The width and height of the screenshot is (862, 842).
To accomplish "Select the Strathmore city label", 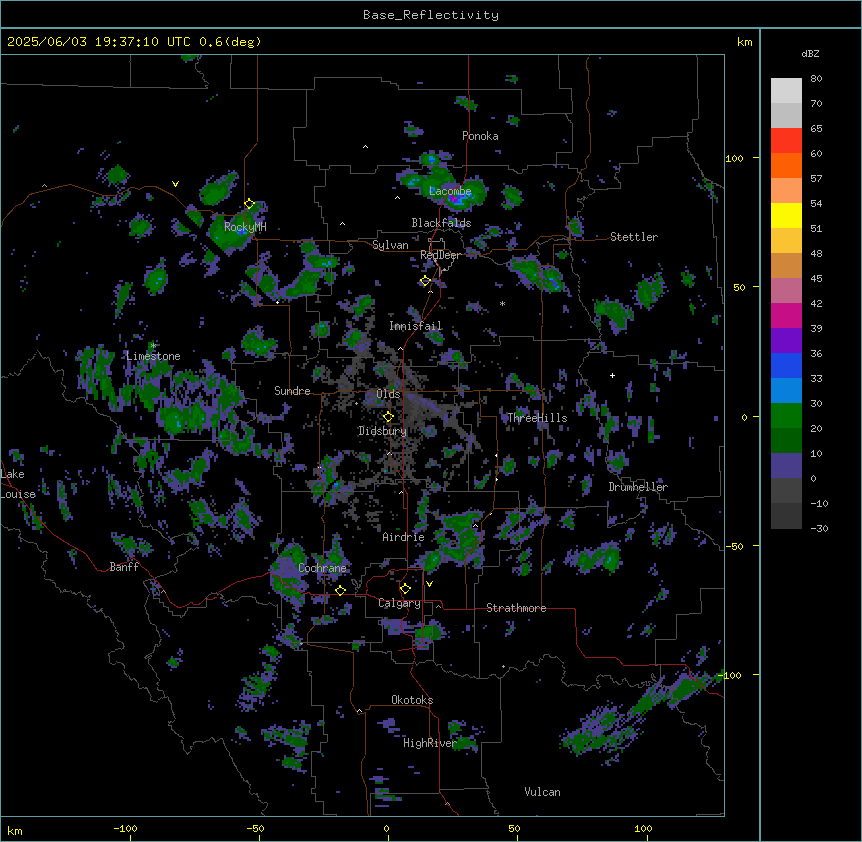I will coord(516,608).
